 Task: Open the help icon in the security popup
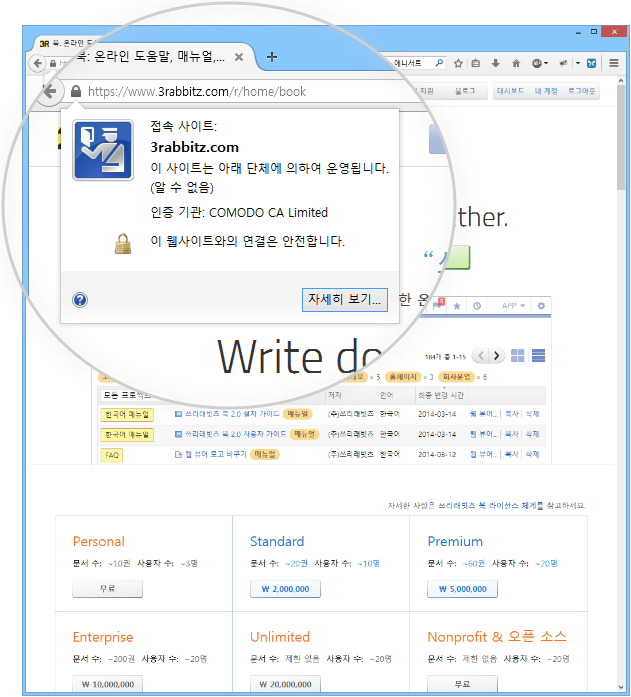[80, 300]
